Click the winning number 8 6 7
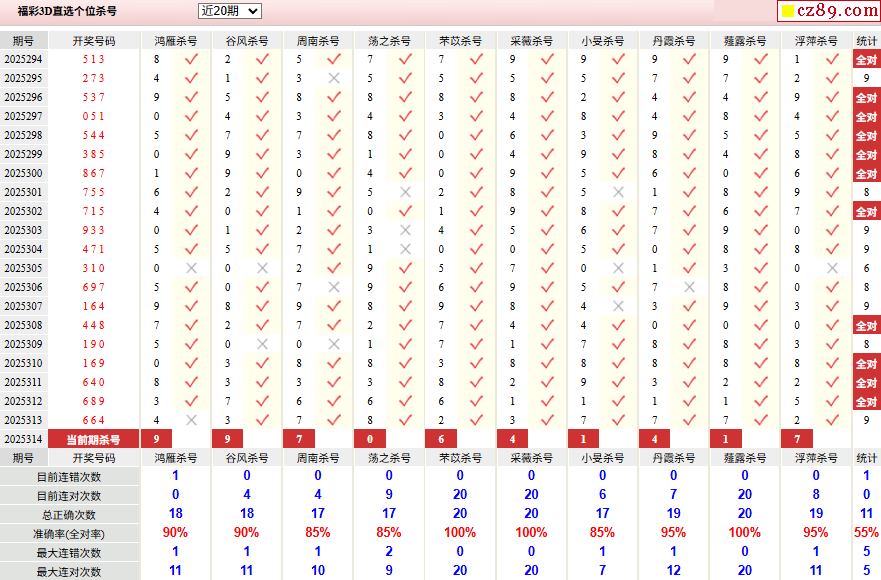Image resolution: width=881 pixels, height=580 pixels. (x=93, y=173)
